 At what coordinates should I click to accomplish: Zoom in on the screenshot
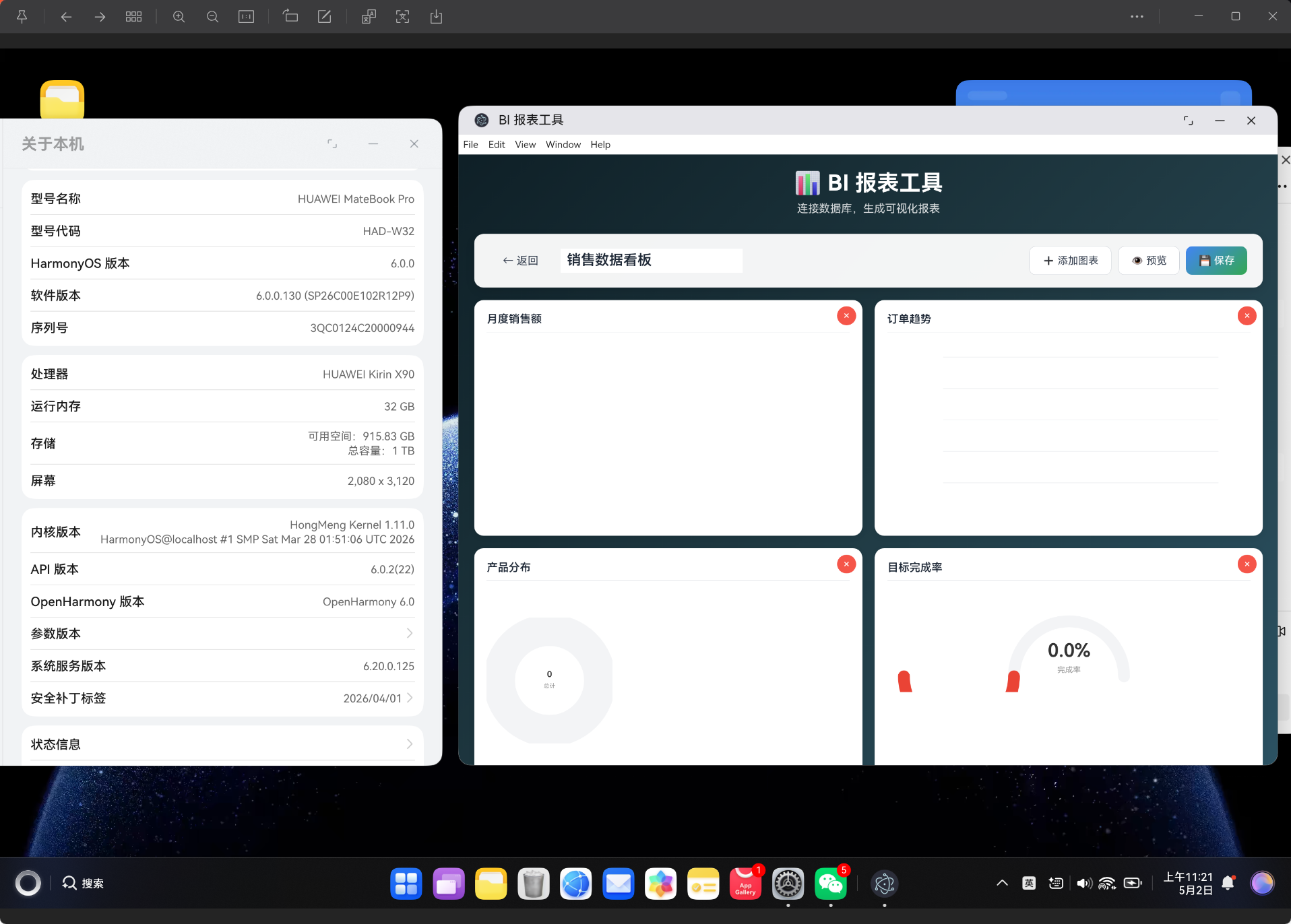(x=179, y=17)
